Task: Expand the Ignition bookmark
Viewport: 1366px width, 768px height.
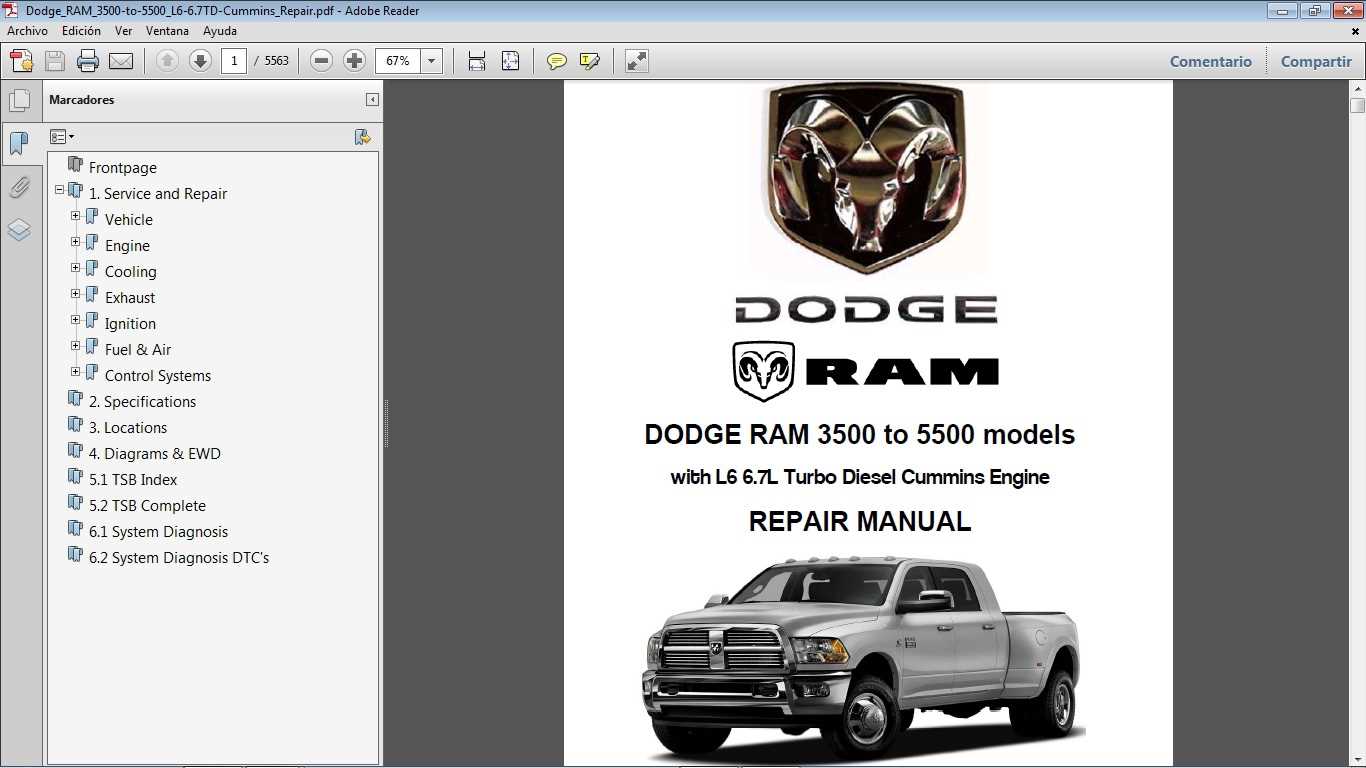Action: pyautogui.click(x=76, y=319)
